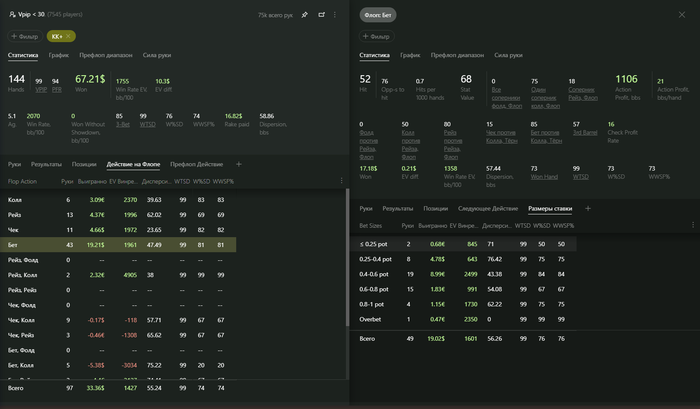The width and height of the screenshot is (700, 409).
Task: Switch to Результаты tab in left panel
Action: (x=46, y=164)
